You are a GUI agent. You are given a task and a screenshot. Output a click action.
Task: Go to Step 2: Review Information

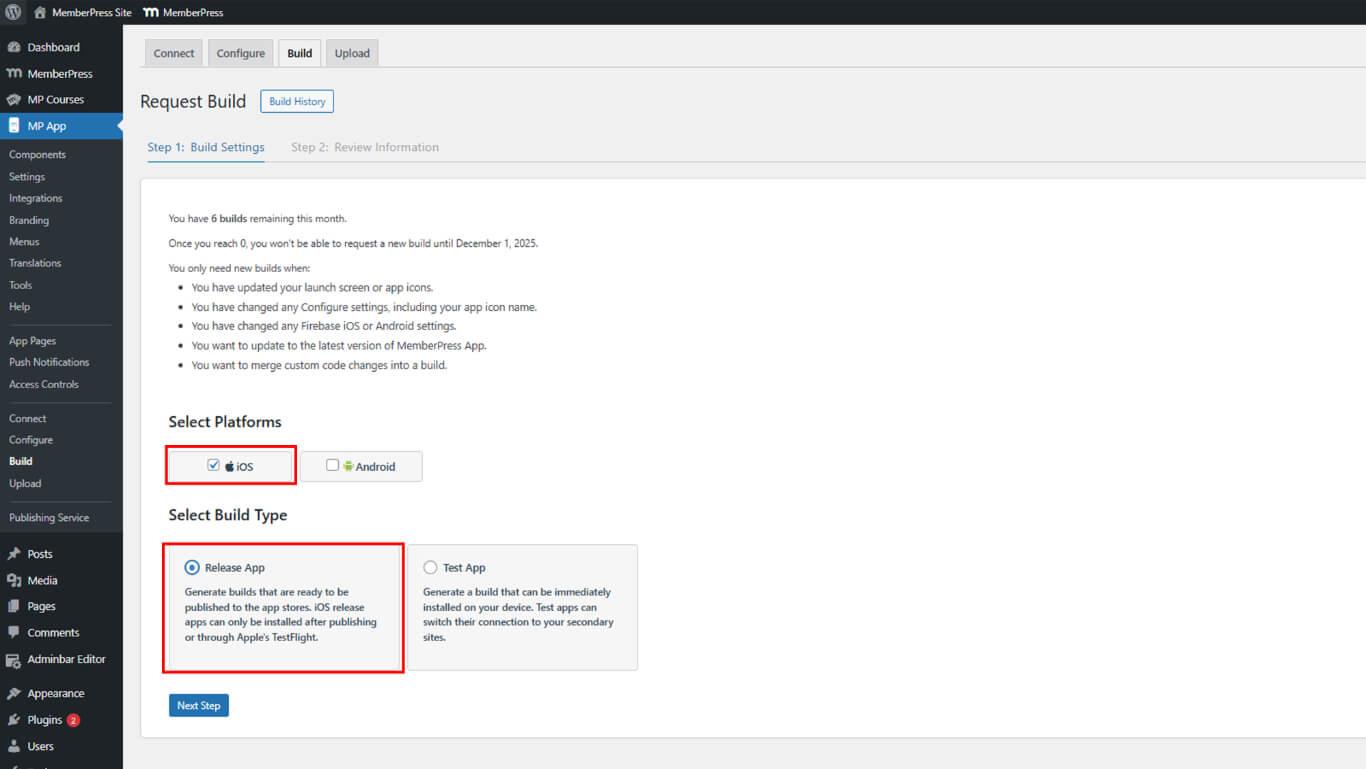tap(365, 147)
